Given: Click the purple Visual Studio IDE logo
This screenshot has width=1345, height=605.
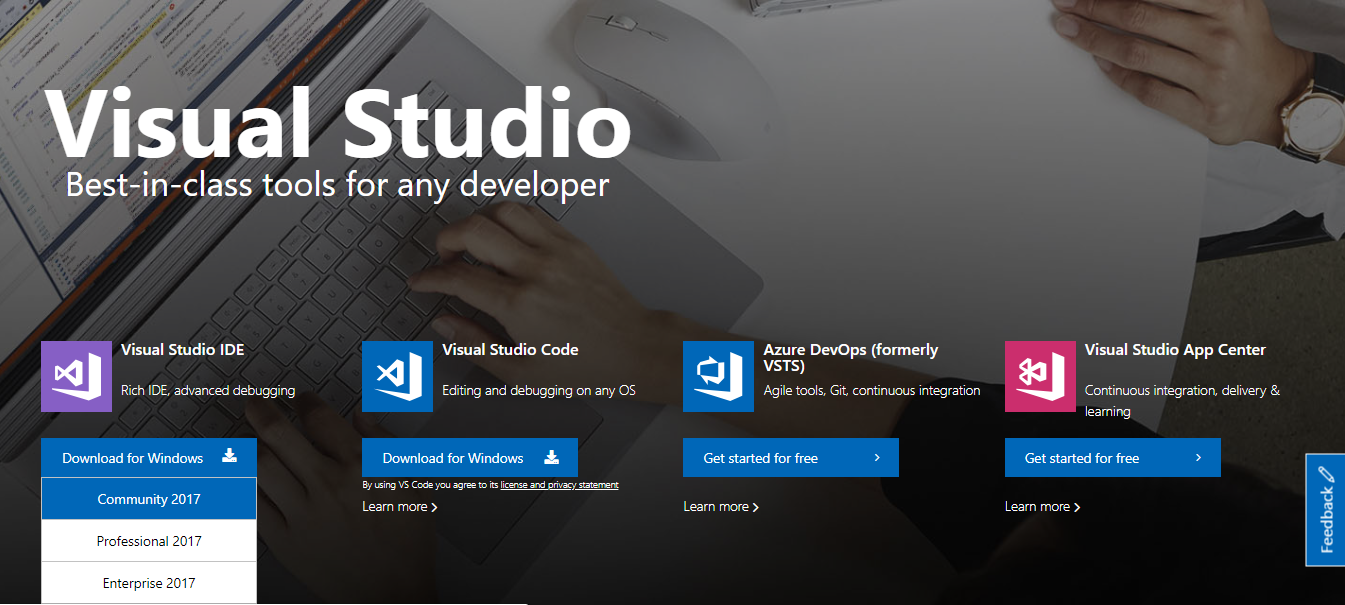Looking at the screenshot, I should pyautogui.click(x=76, y=376).
